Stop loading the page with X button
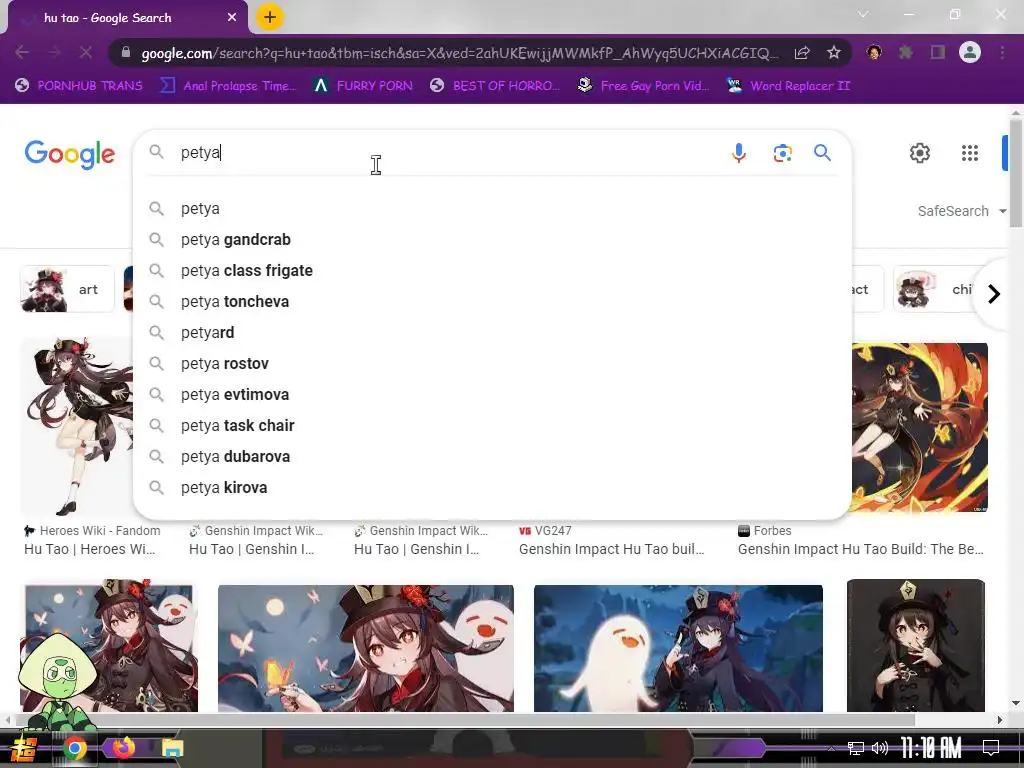1024x768 pixels. click(86, 52)
